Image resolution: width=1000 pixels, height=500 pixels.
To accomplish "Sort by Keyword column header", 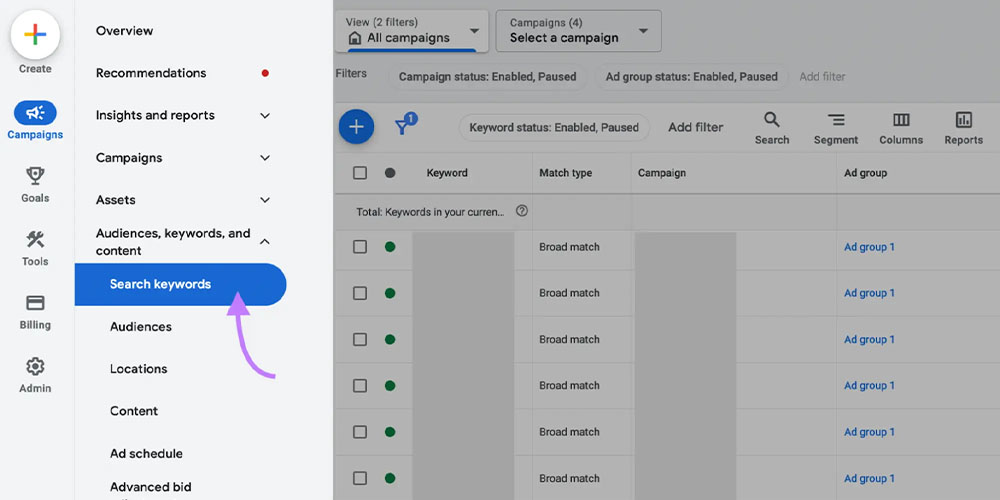I will 446,173.
